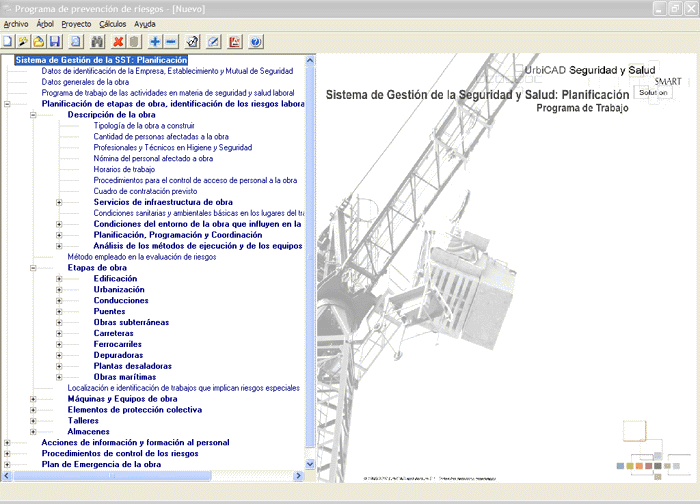Expand the Carreteras node

59,333
